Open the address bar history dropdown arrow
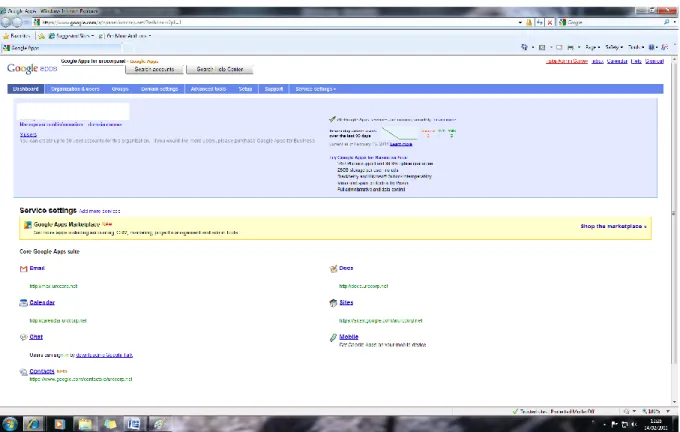680x432 pixels. (x=520, y=22)
